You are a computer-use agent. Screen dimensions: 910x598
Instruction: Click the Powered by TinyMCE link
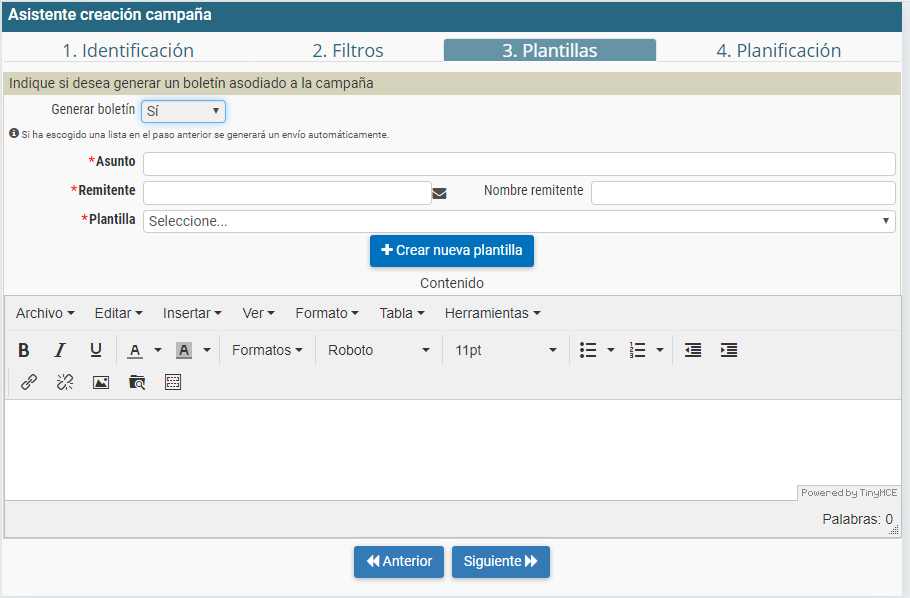click(849, 493)
